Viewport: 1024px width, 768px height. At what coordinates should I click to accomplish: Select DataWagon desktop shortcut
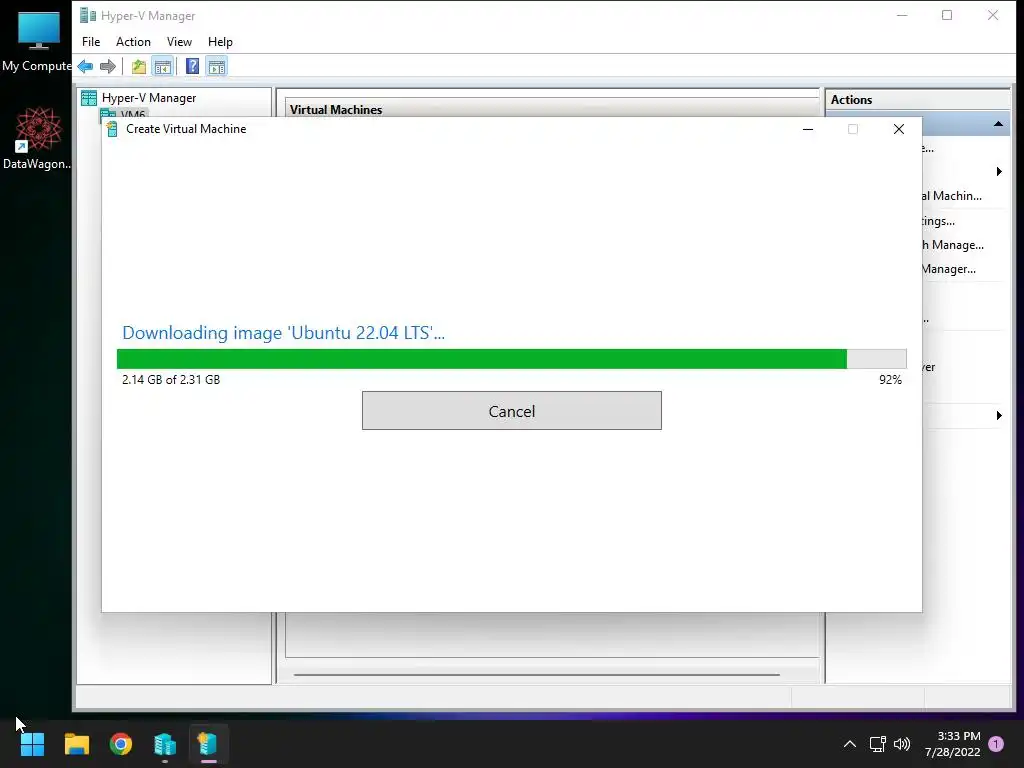[37, 138]
